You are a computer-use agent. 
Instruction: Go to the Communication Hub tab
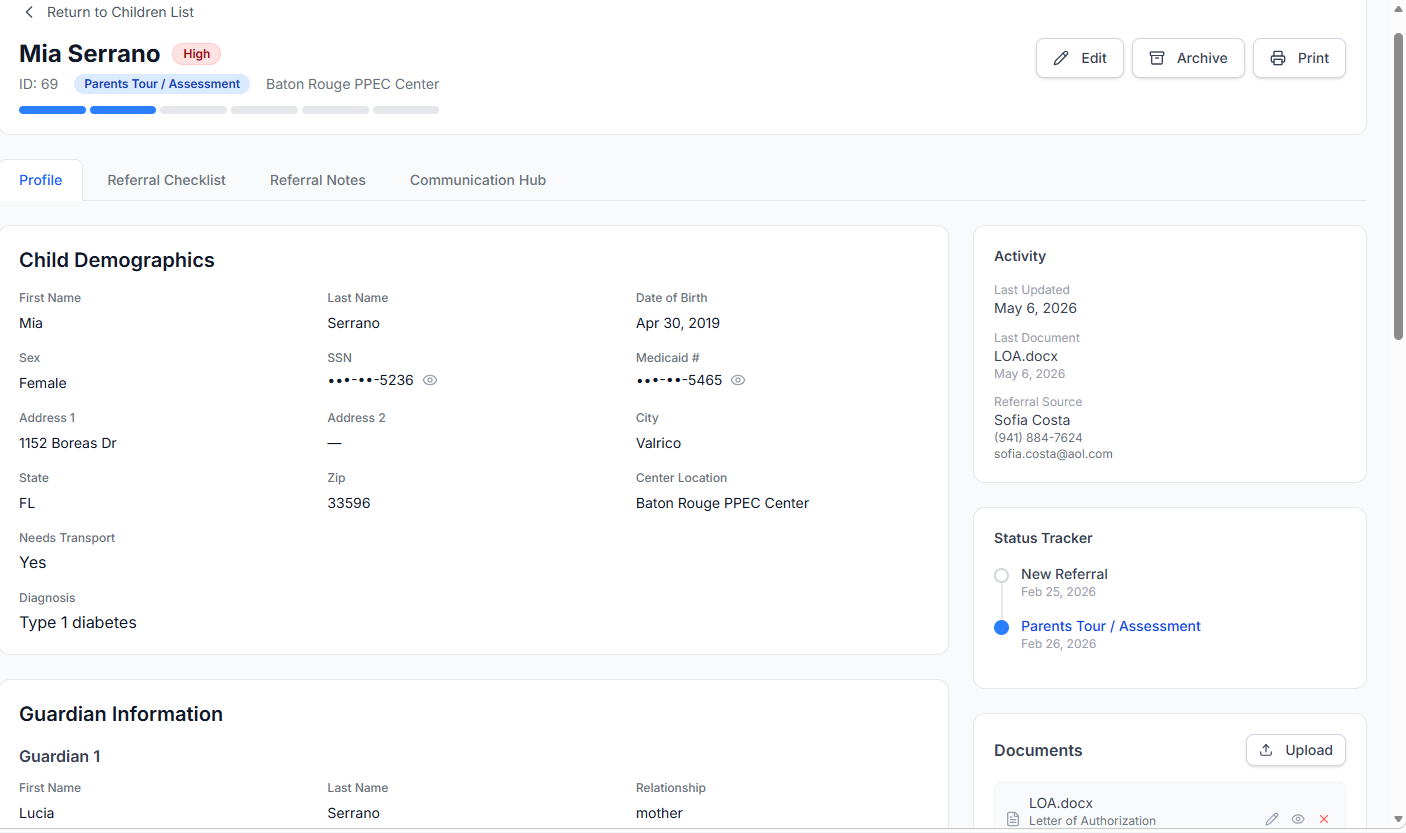478,180
